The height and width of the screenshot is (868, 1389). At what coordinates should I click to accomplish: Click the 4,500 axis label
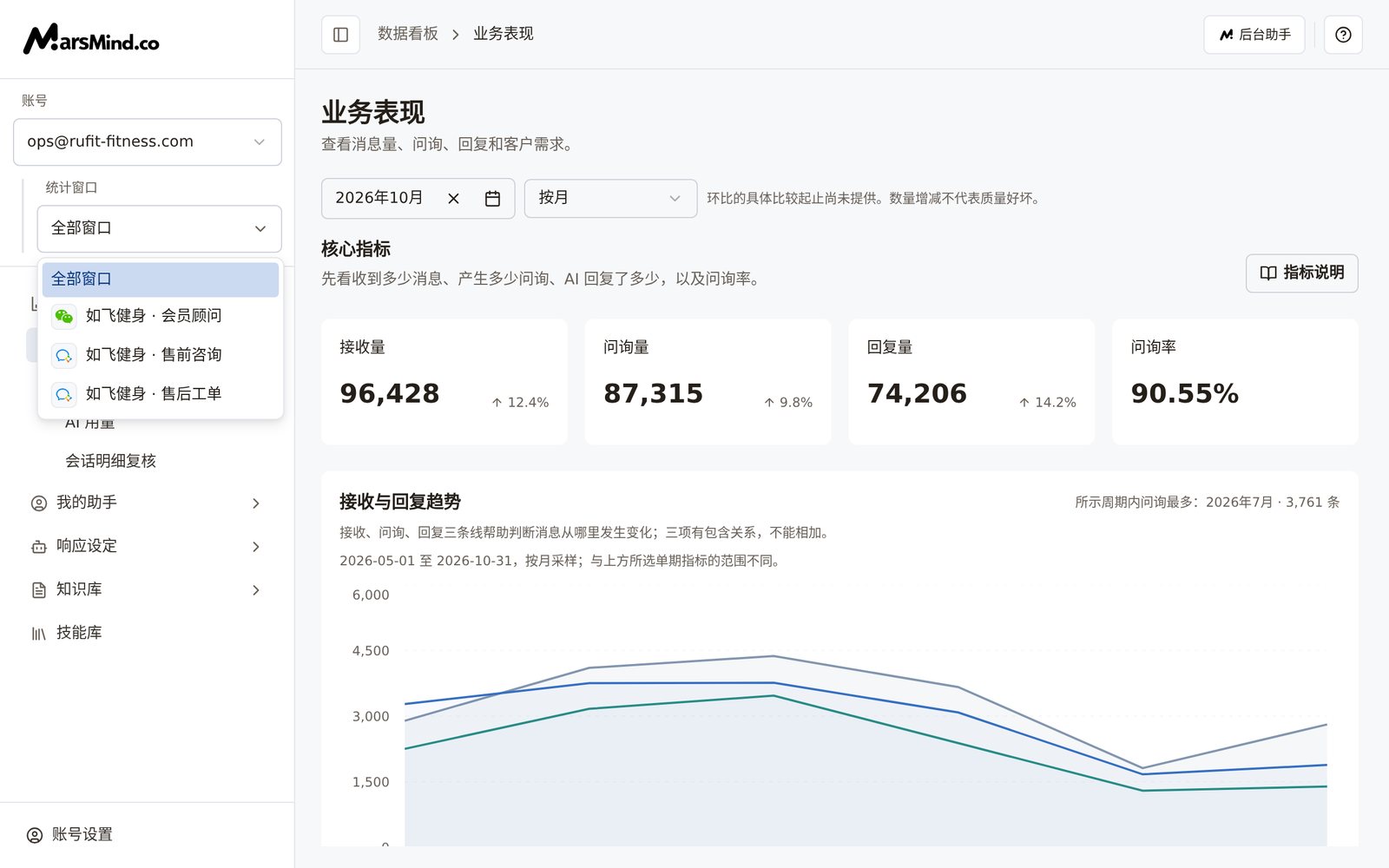(x=371, y=651)
